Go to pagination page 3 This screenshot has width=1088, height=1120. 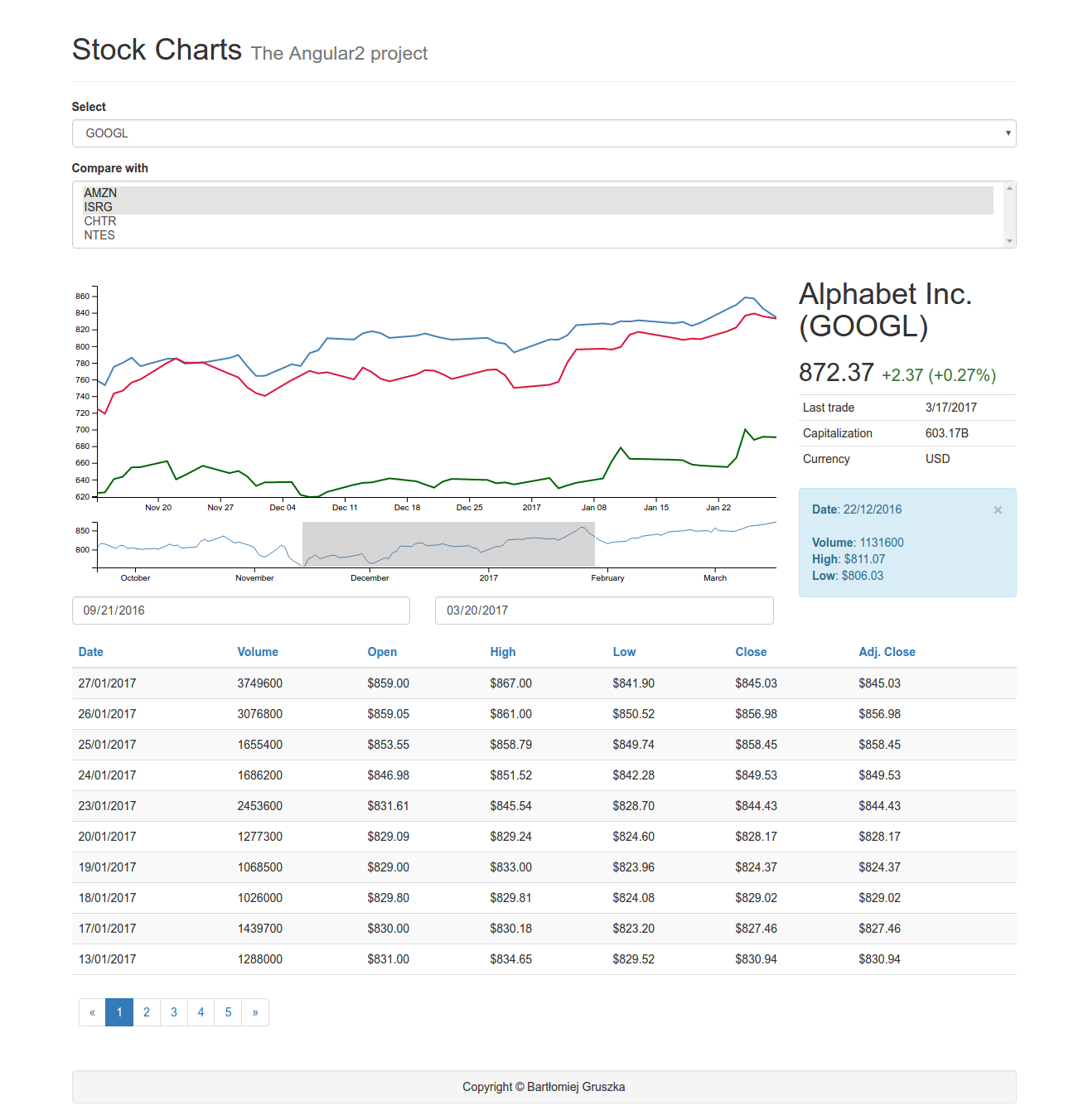click(x=174, y=1012)
